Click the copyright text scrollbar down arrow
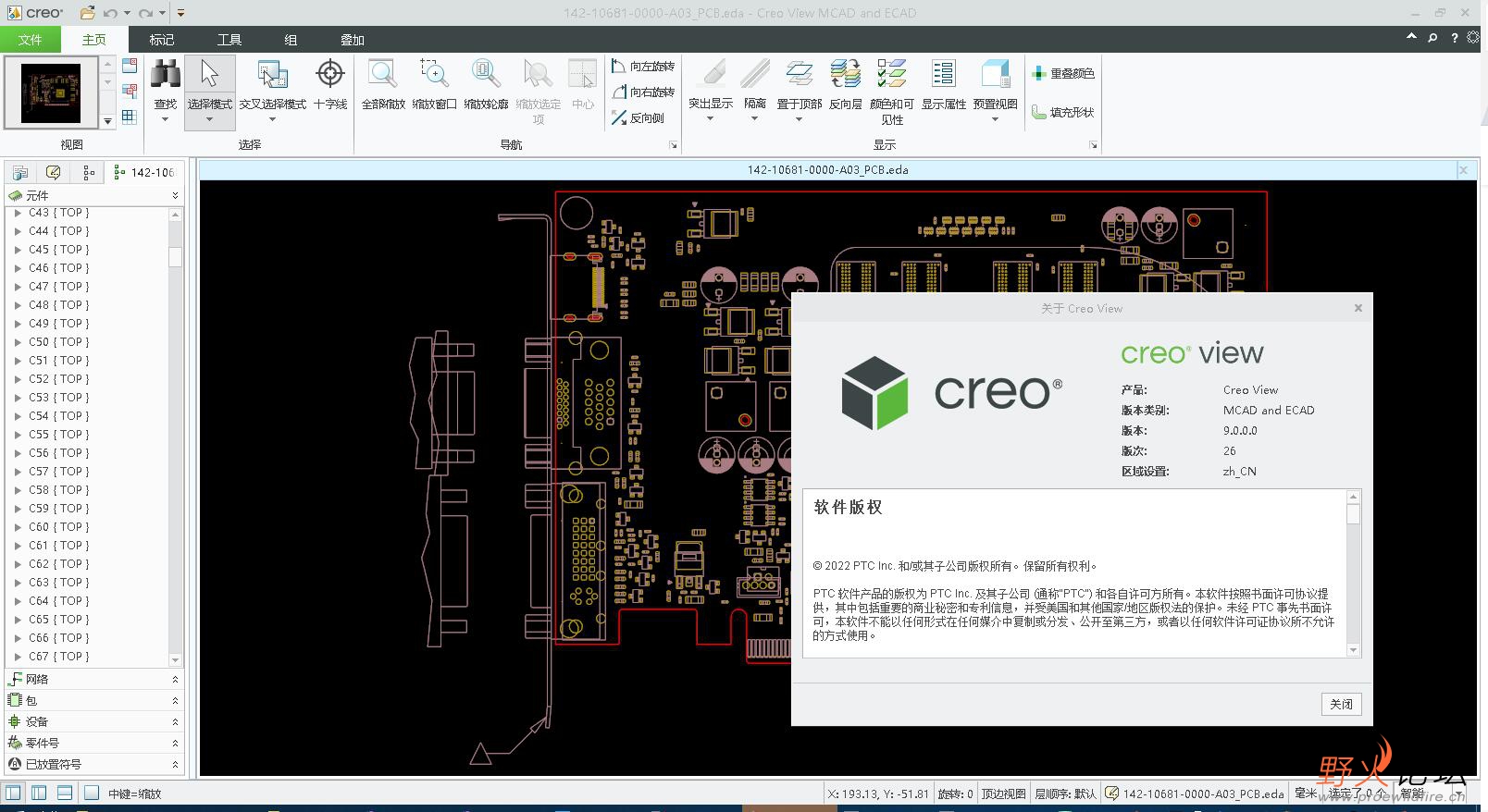 1353,650
